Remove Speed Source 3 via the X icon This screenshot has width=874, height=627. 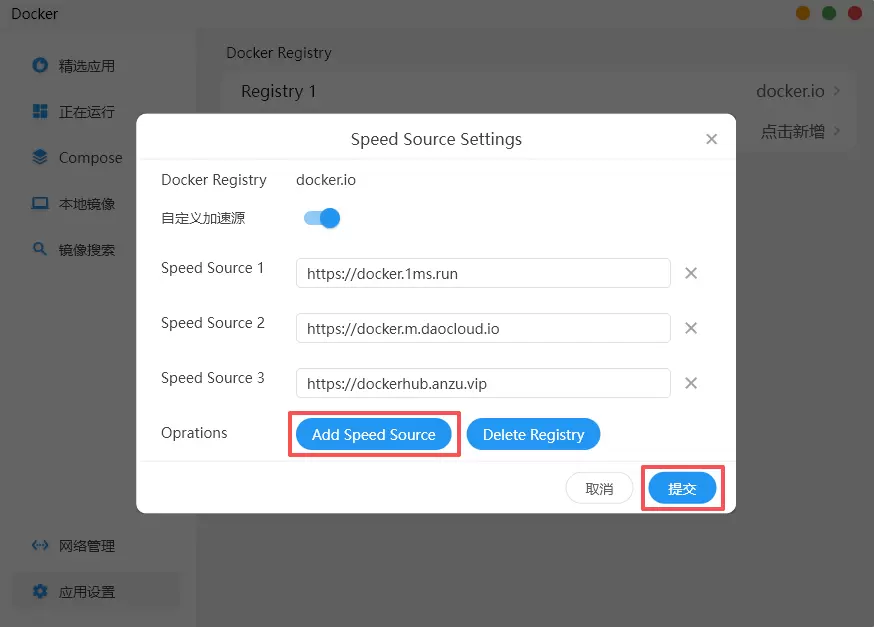point(691,383)
